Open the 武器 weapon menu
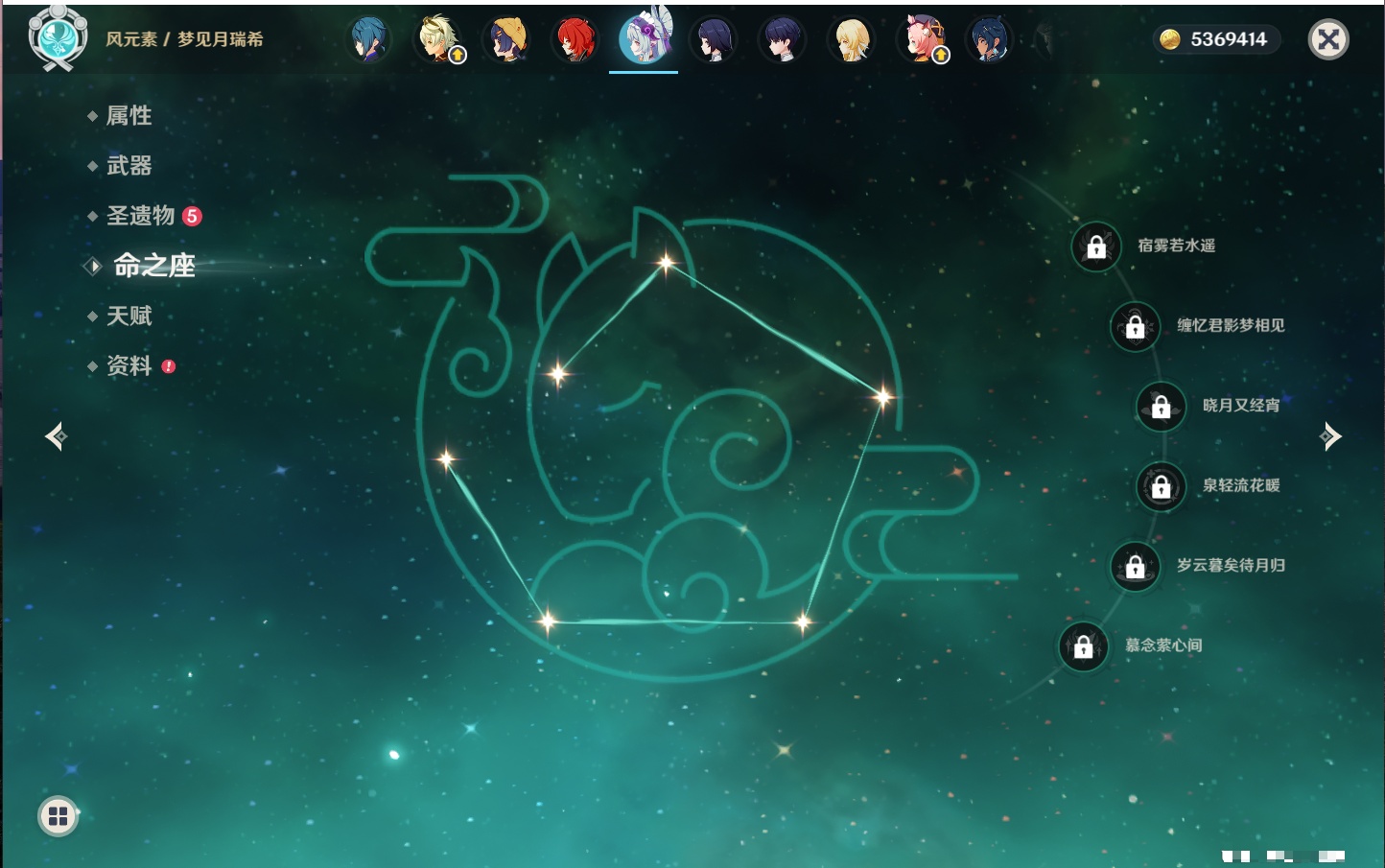Viewport: 1385px width, 868px height. tap(129, 166)
